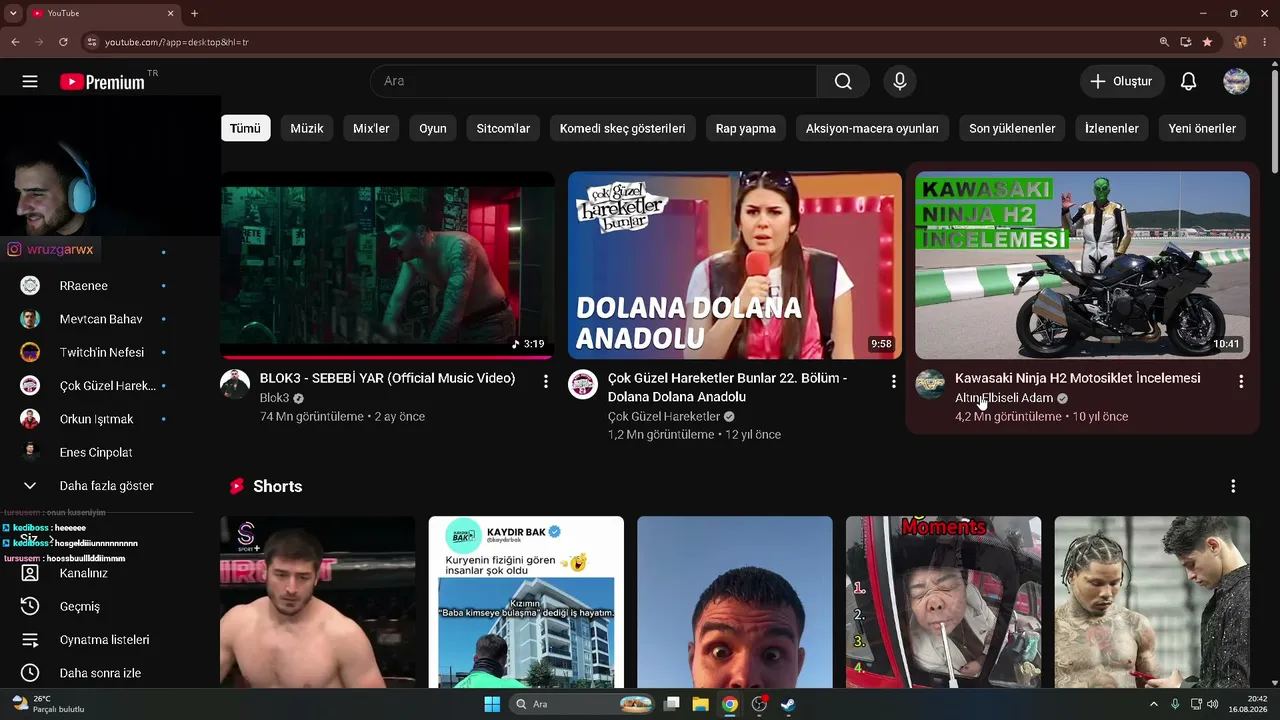Open options menu for Kawasaki Ninja video
Viewport: 1280px width, 720px height.
coord(1241,381)
